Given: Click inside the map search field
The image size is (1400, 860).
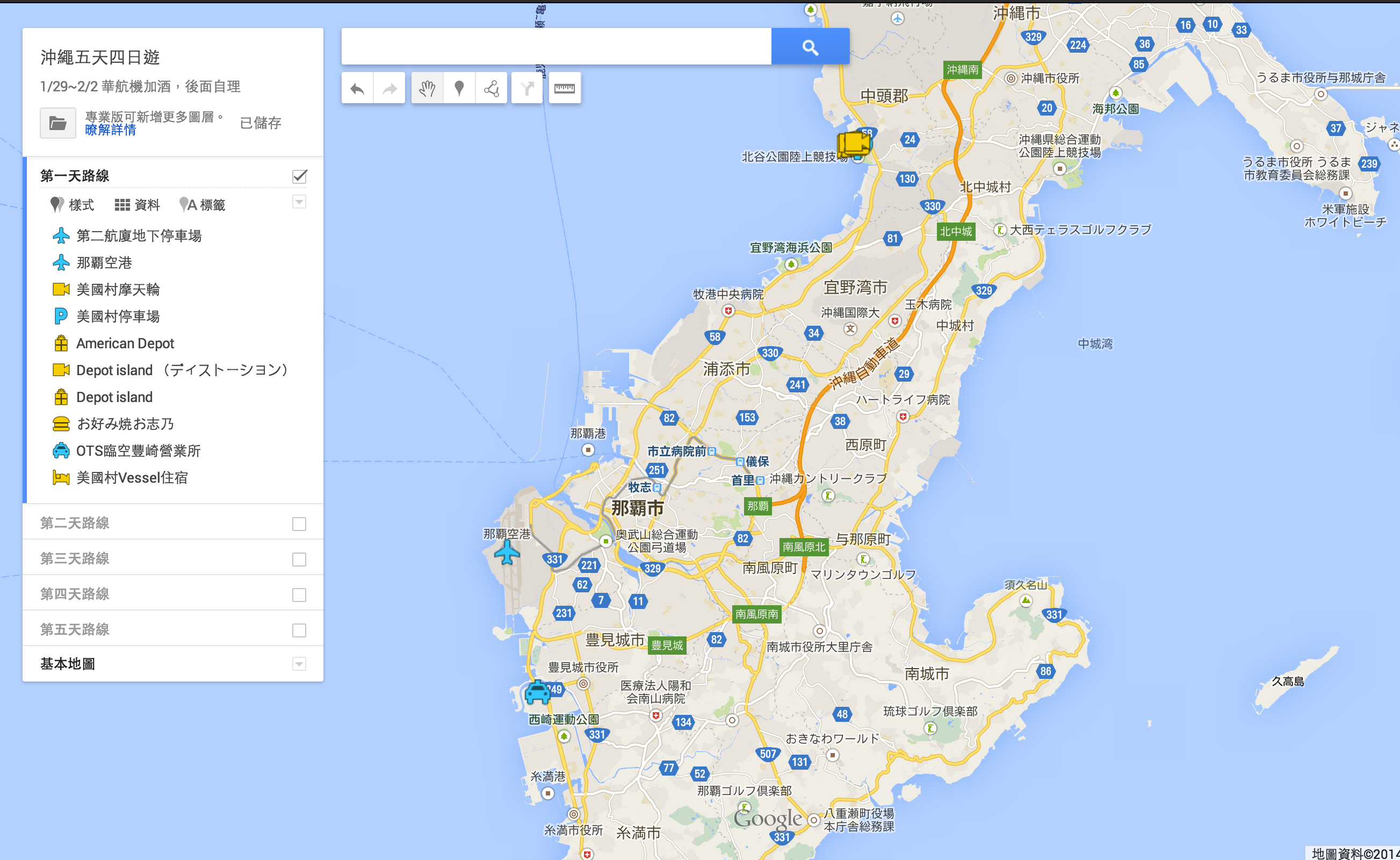Looking at the screenshot, I should click(x=556, y=47).
